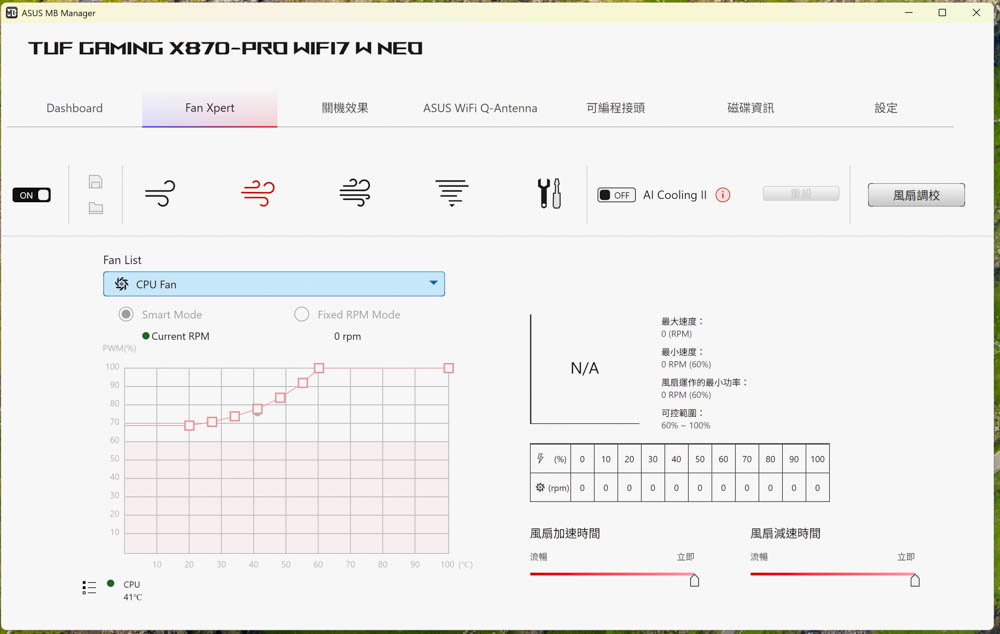Click the temperature source list icon
1000x634 pixels.
tap(89, 588)
